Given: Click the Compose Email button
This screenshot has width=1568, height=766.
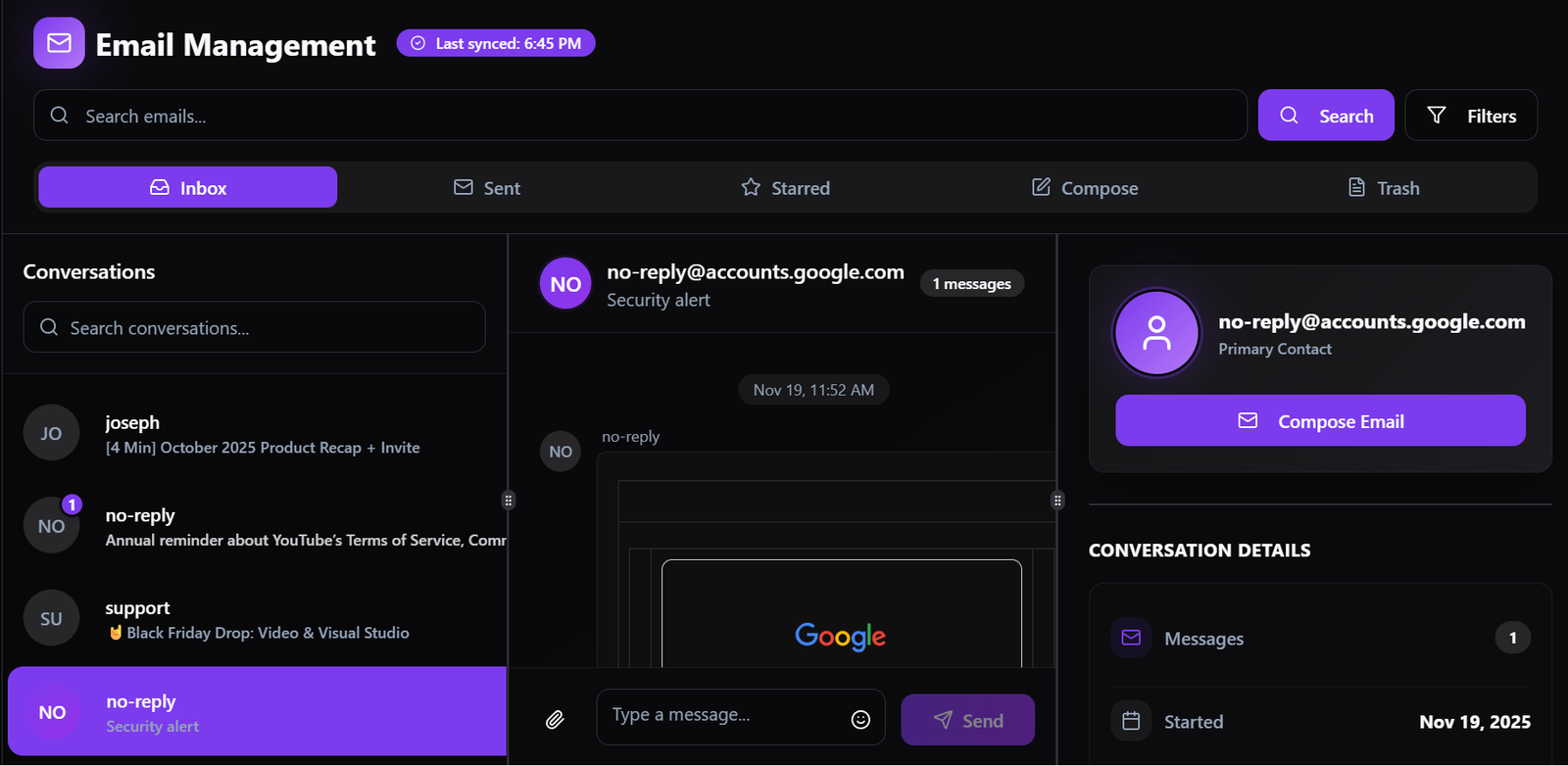Looking at the screenshot, I should click(x=1320, y=421).
